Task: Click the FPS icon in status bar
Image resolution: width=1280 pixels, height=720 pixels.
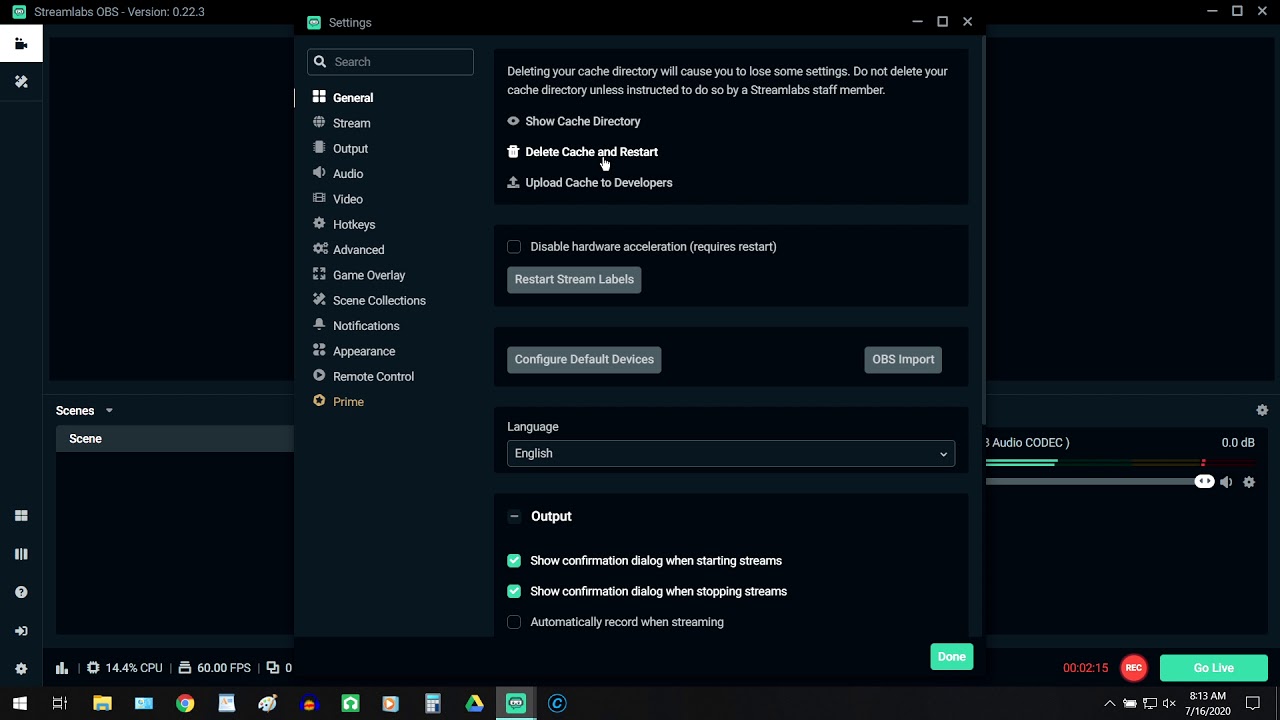Action: pyautogui.click(x=185, y=668)
